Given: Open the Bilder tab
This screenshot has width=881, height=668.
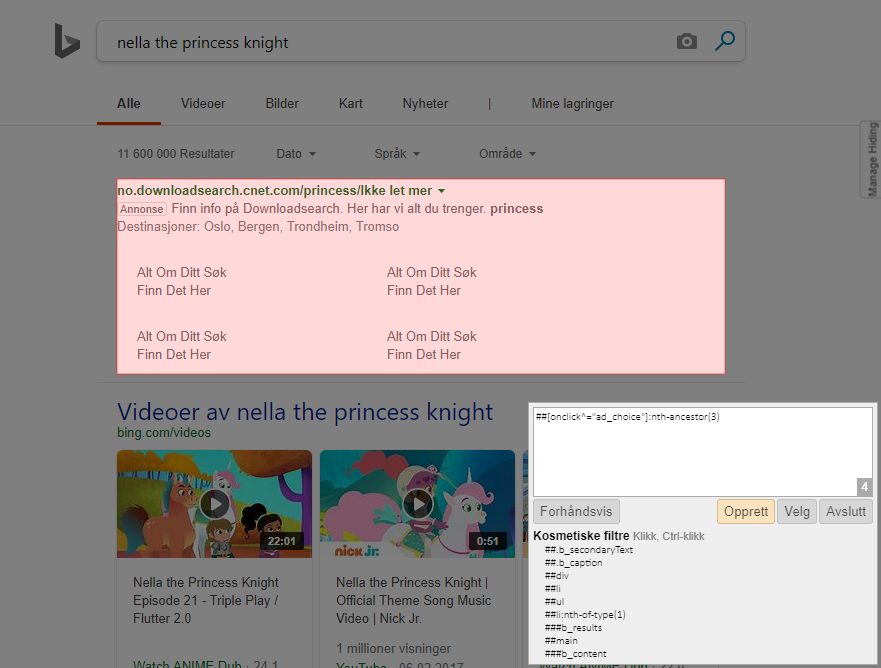Looking at the screenshot, I should (x=282, y=103).
